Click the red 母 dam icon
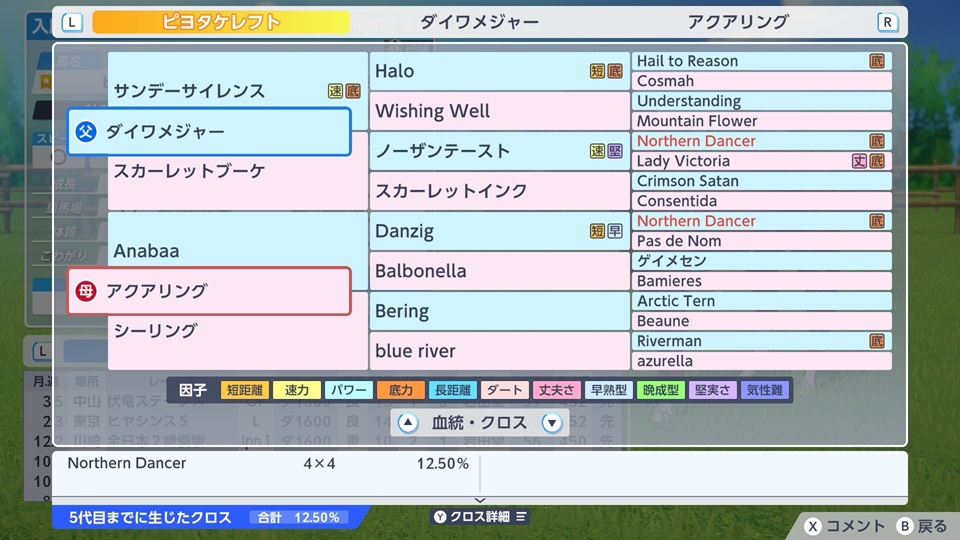This screenshot has height=540, width=960. [x=86, y=291]
